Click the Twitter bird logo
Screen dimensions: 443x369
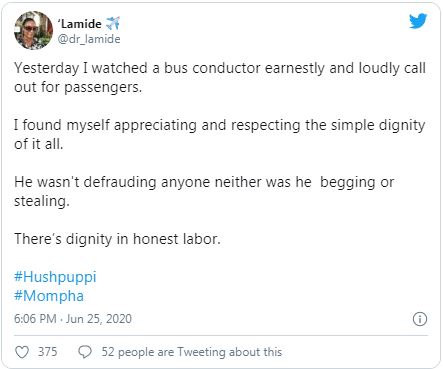pyautogui.click(x=418, y=21)
